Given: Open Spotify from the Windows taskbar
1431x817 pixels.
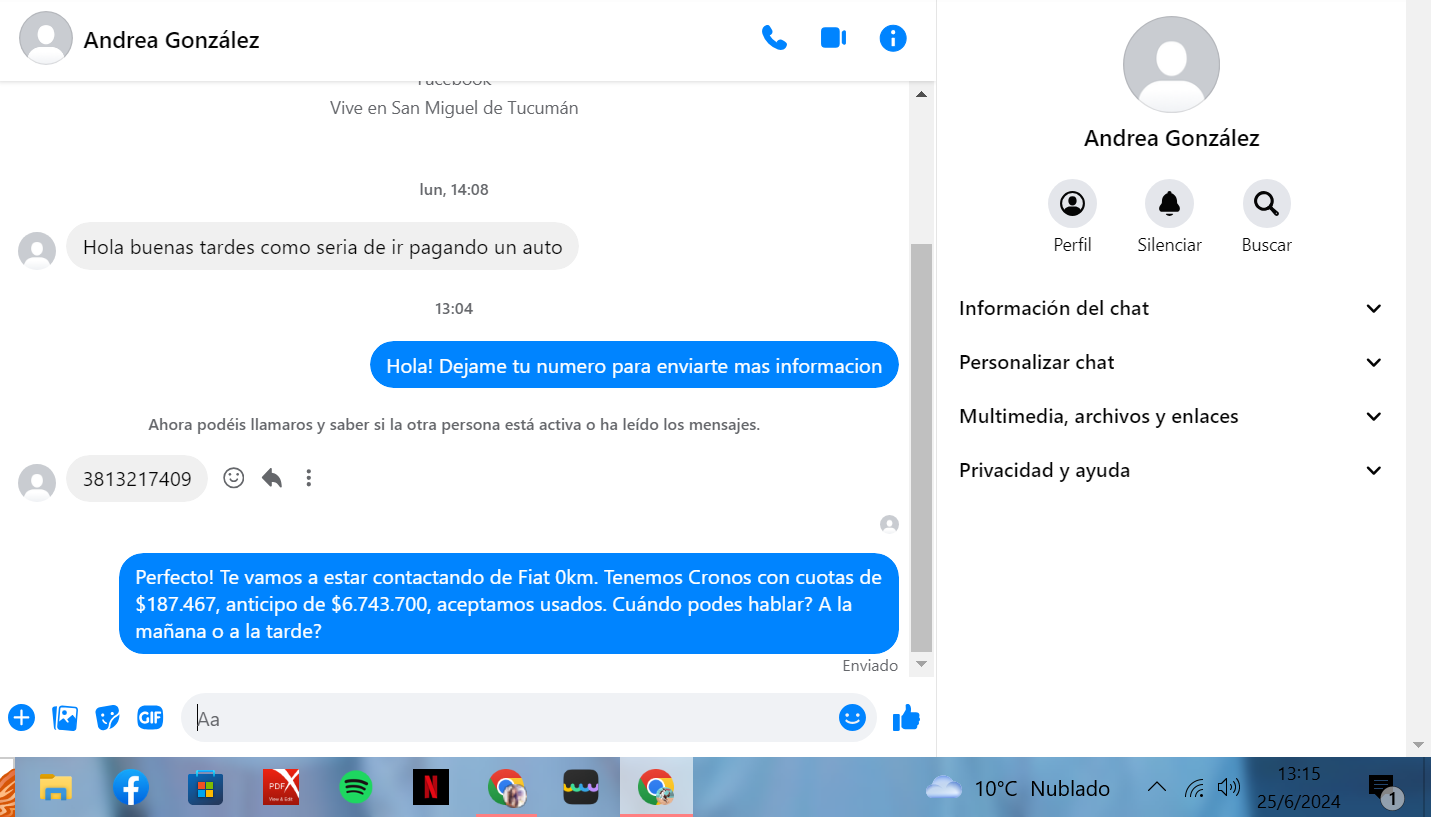Looking at the screenshot, I should point(355,788).
